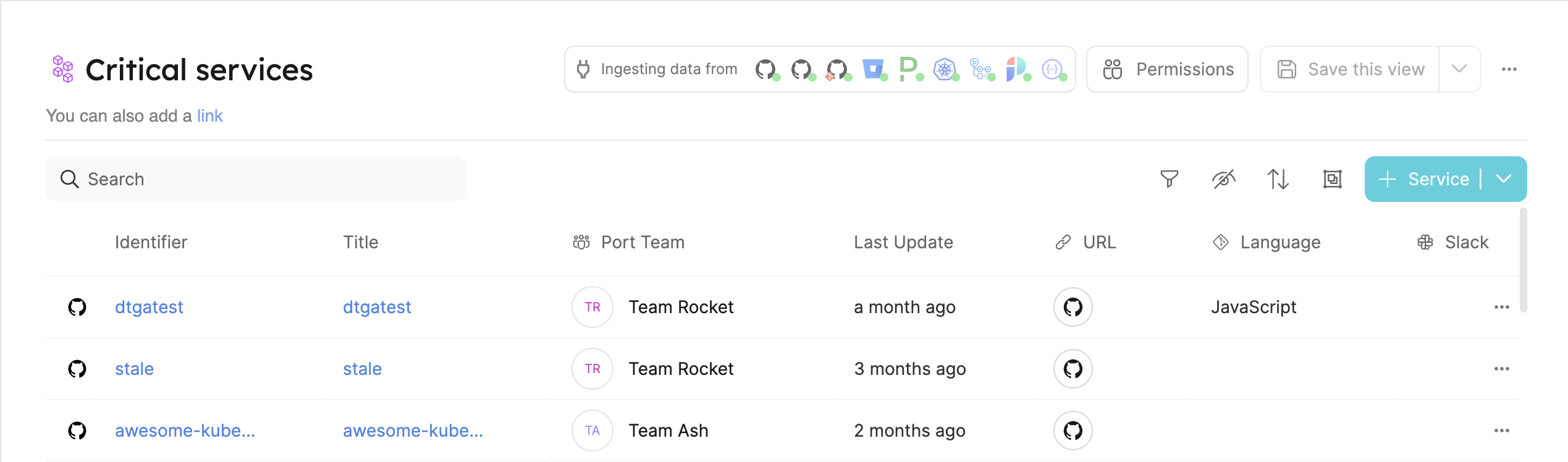Open the link in the page description
Image resolution: width=1568 pixels, height=462 pixels.
(209, 116)
